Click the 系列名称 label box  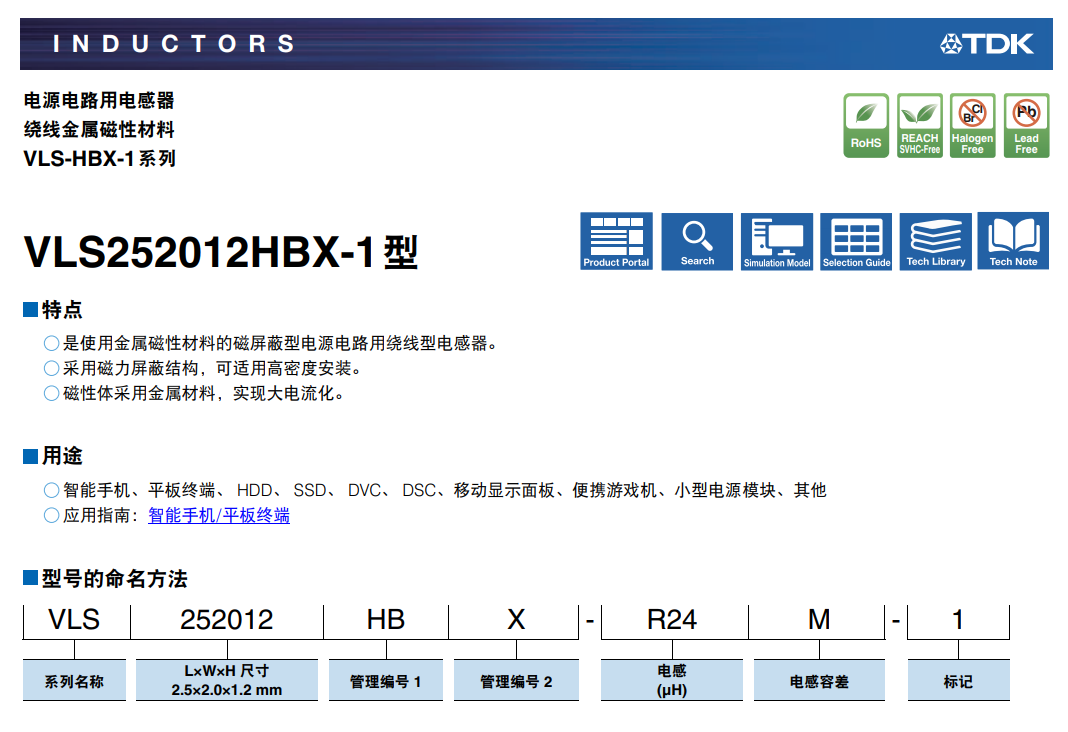click(x=74, y=681)
